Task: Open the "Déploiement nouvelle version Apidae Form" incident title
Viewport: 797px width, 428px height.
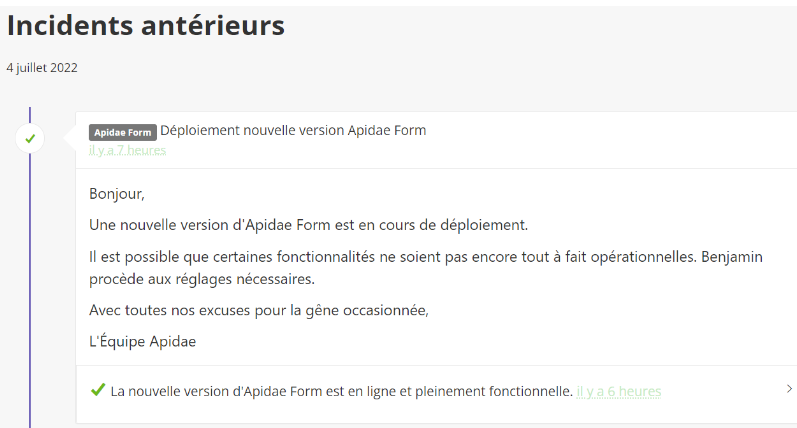Action: (293, 131)
